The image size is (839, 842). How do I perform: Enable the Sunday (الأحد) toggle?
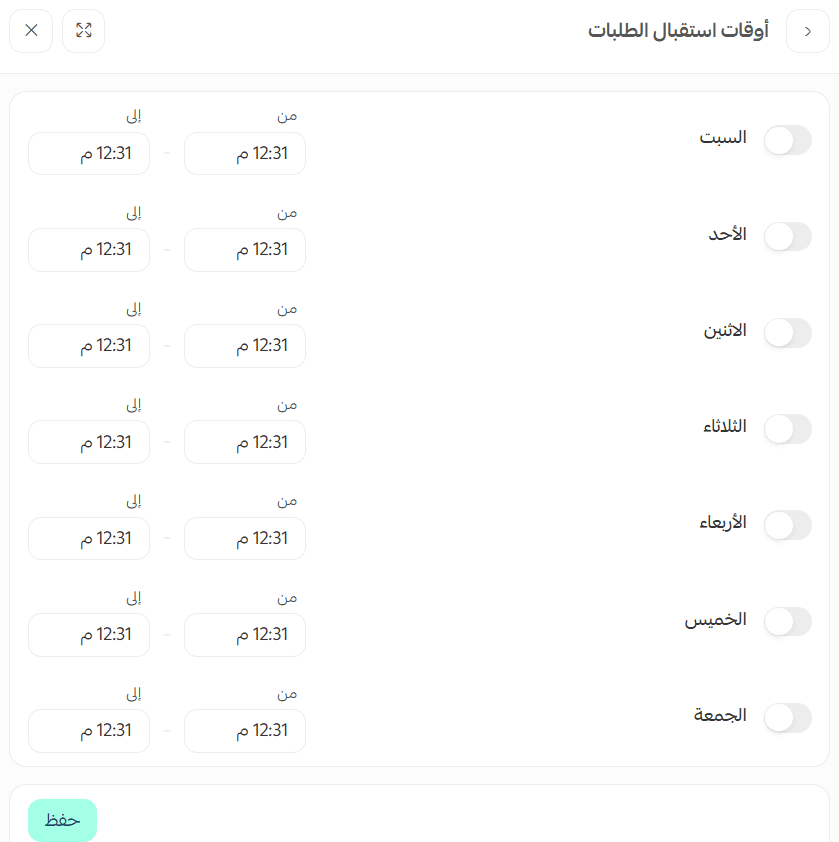click(x=787, y=236)
